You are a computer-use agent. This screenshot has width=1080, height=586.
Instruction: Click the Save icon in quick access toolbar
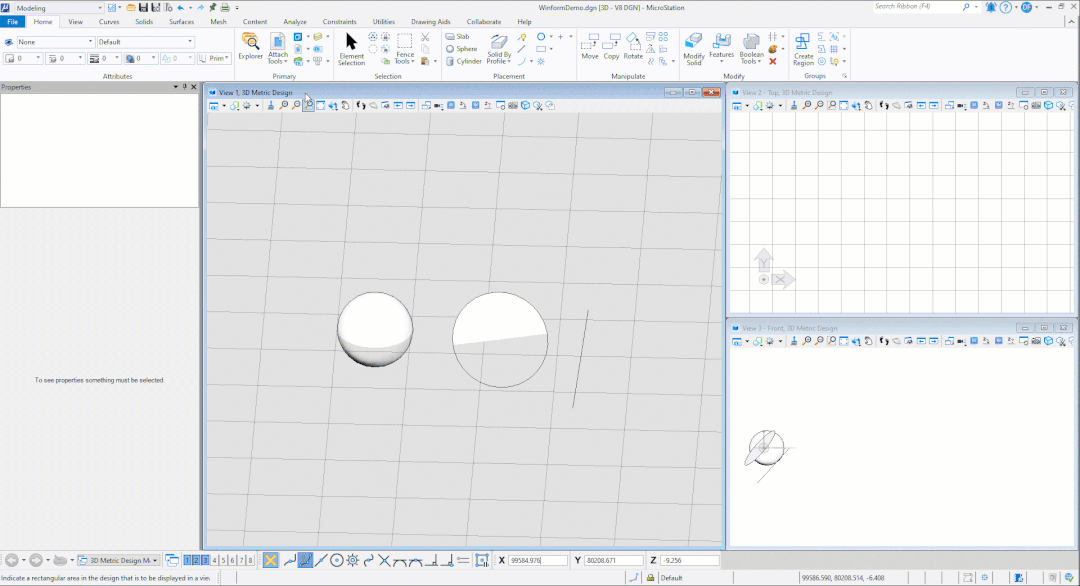click(x=143, y=8)
